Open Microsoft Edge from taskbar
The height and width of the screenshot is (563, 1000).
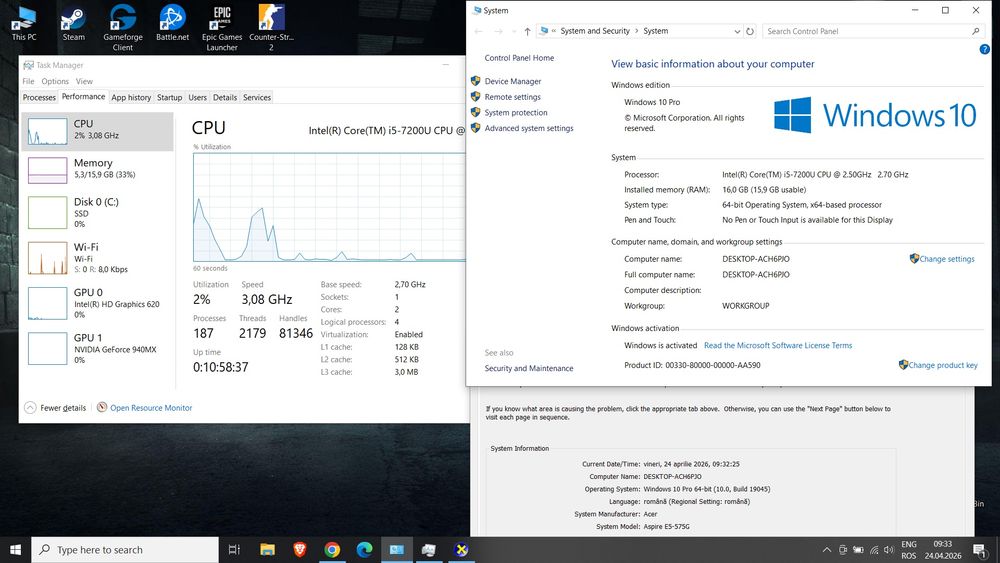point(365,550)
